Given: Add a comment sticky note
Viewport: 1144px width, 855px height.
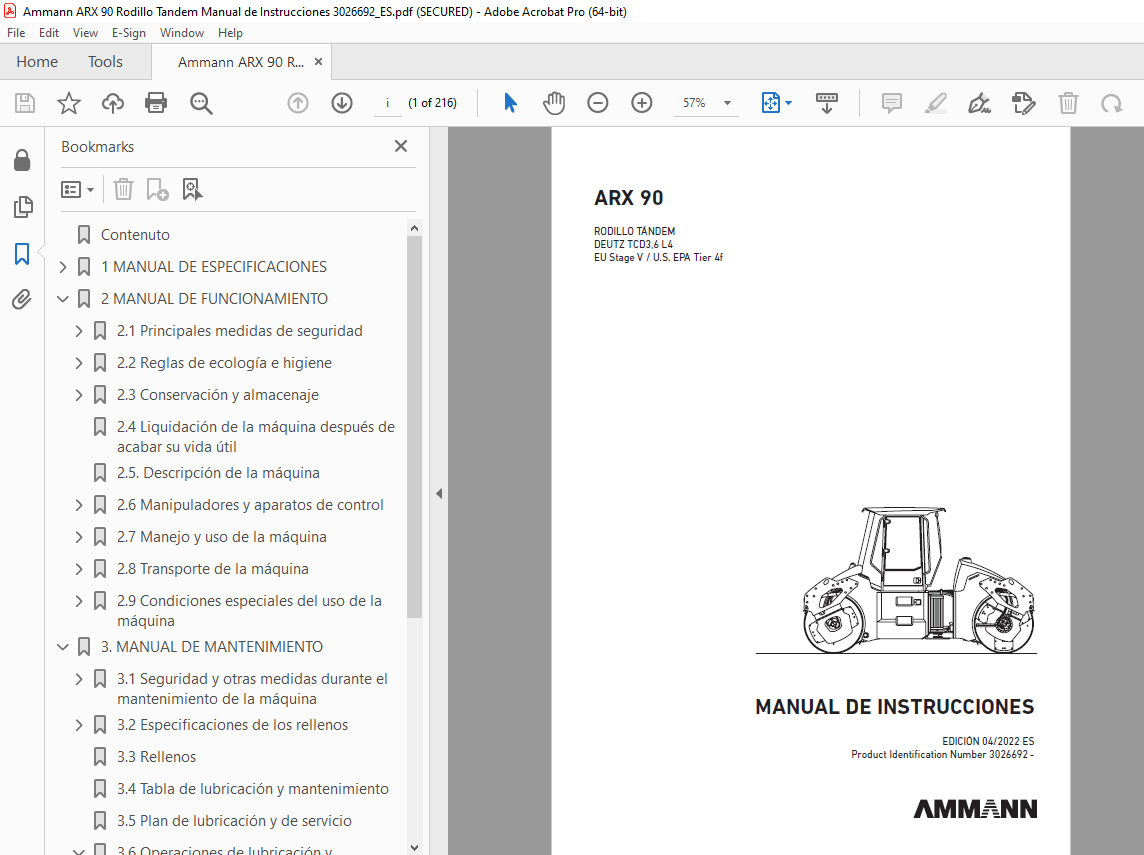Looking at the screenshot, I should [892, 103].
